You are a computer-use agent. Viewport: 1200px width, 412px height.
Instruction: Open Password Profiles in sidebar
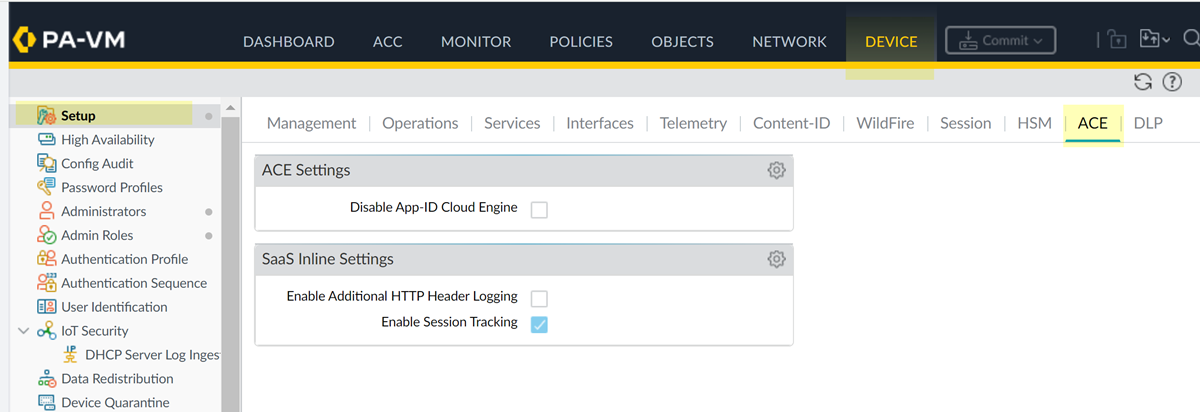pos(111,188)
